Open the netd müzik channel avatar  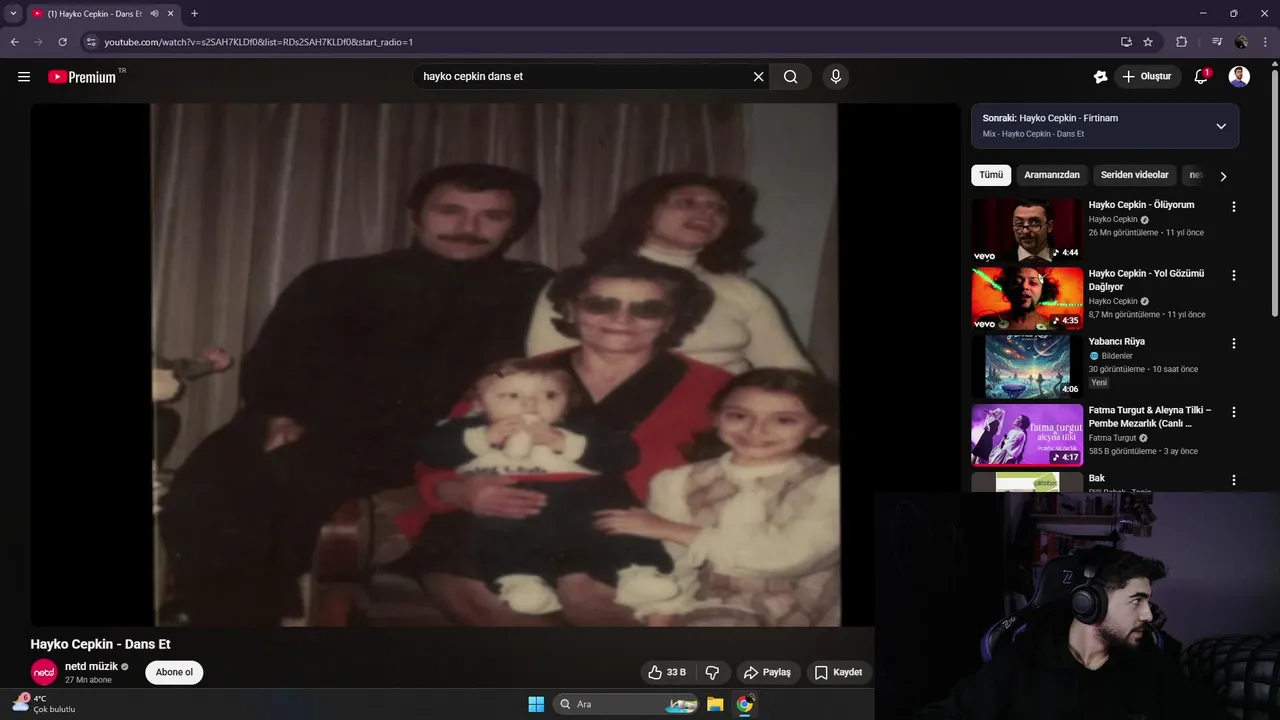(44, 672)
